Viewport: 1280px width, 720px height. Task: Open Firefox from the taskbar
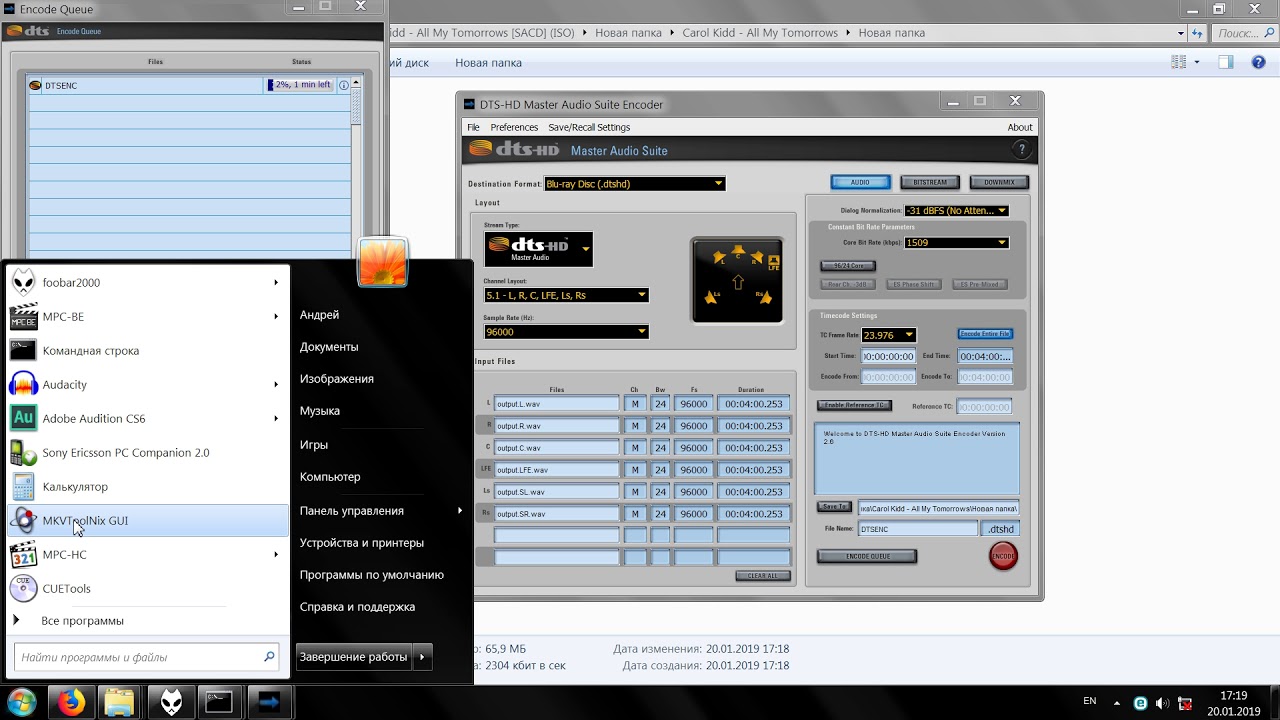pyautogui.click(x=71, y=702)
